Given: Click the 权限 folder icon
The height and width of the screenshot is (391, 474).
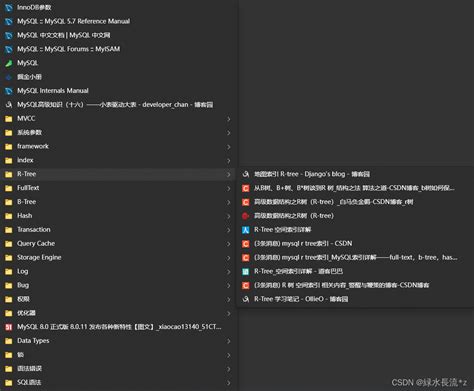Looking at the screenshot, I should 9,299.
